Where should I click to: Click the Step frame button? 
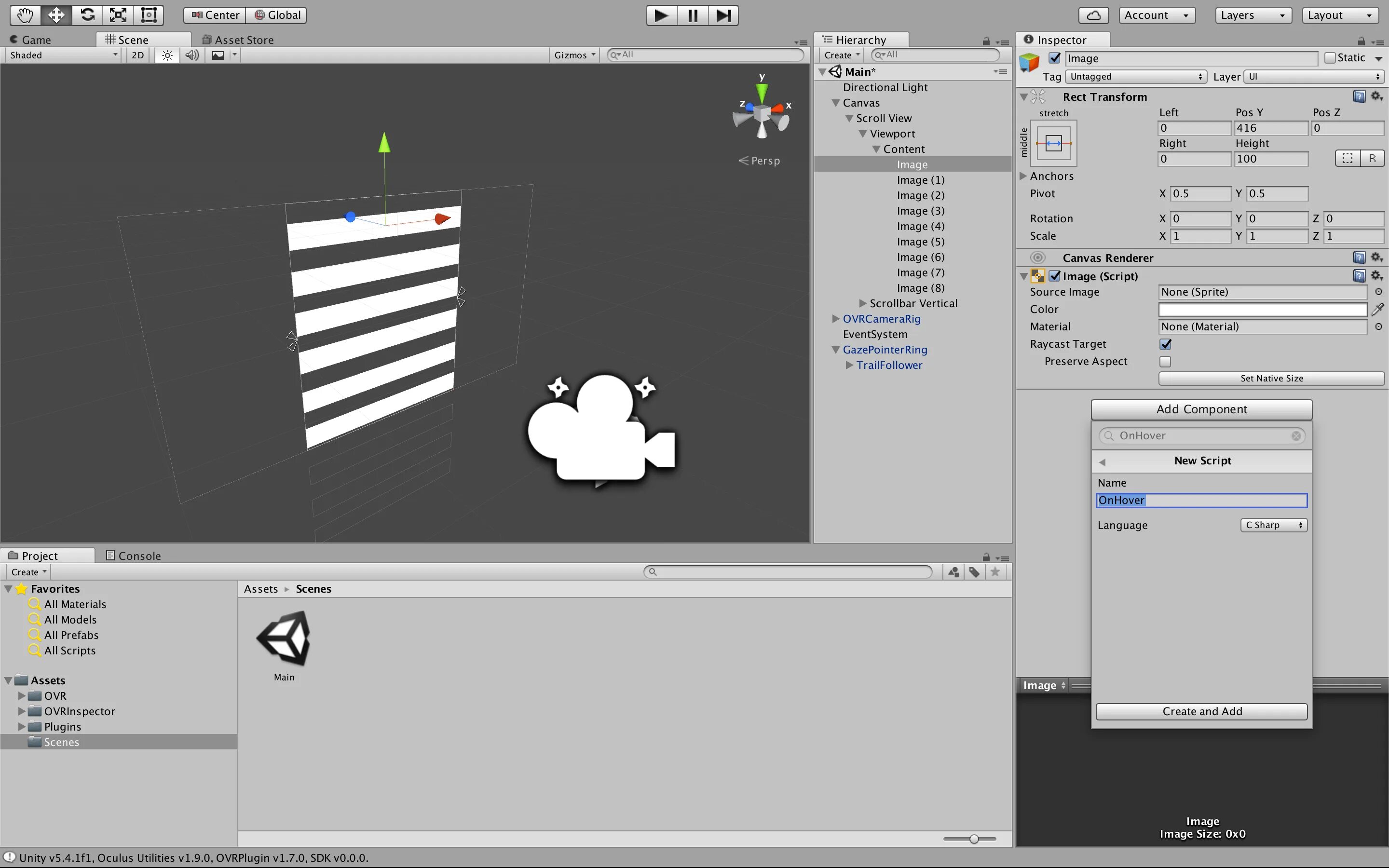point(723,15)
